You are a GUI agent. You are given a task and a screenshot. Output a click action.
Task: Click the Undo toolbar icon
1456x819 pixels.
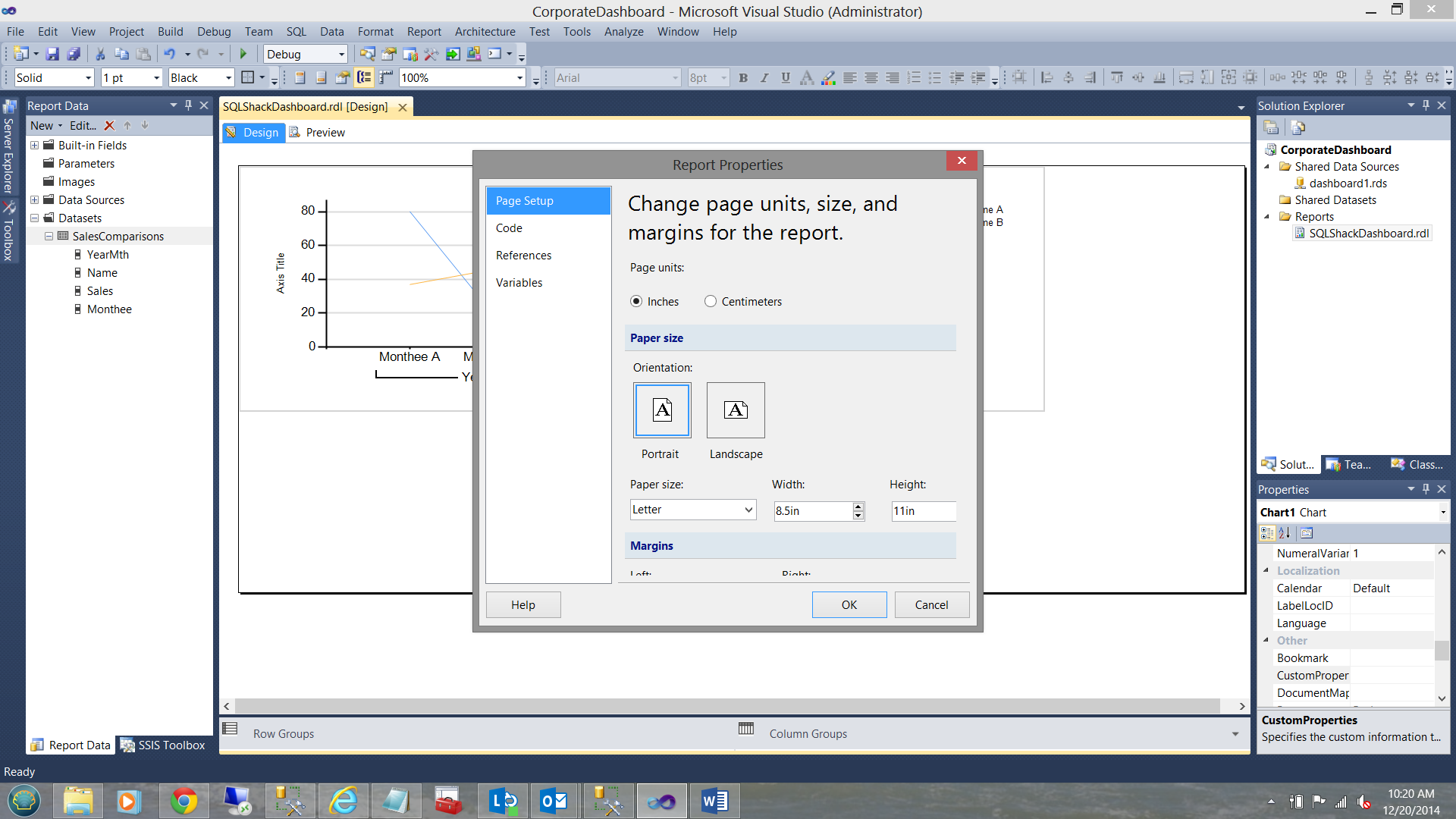(170, 54)
